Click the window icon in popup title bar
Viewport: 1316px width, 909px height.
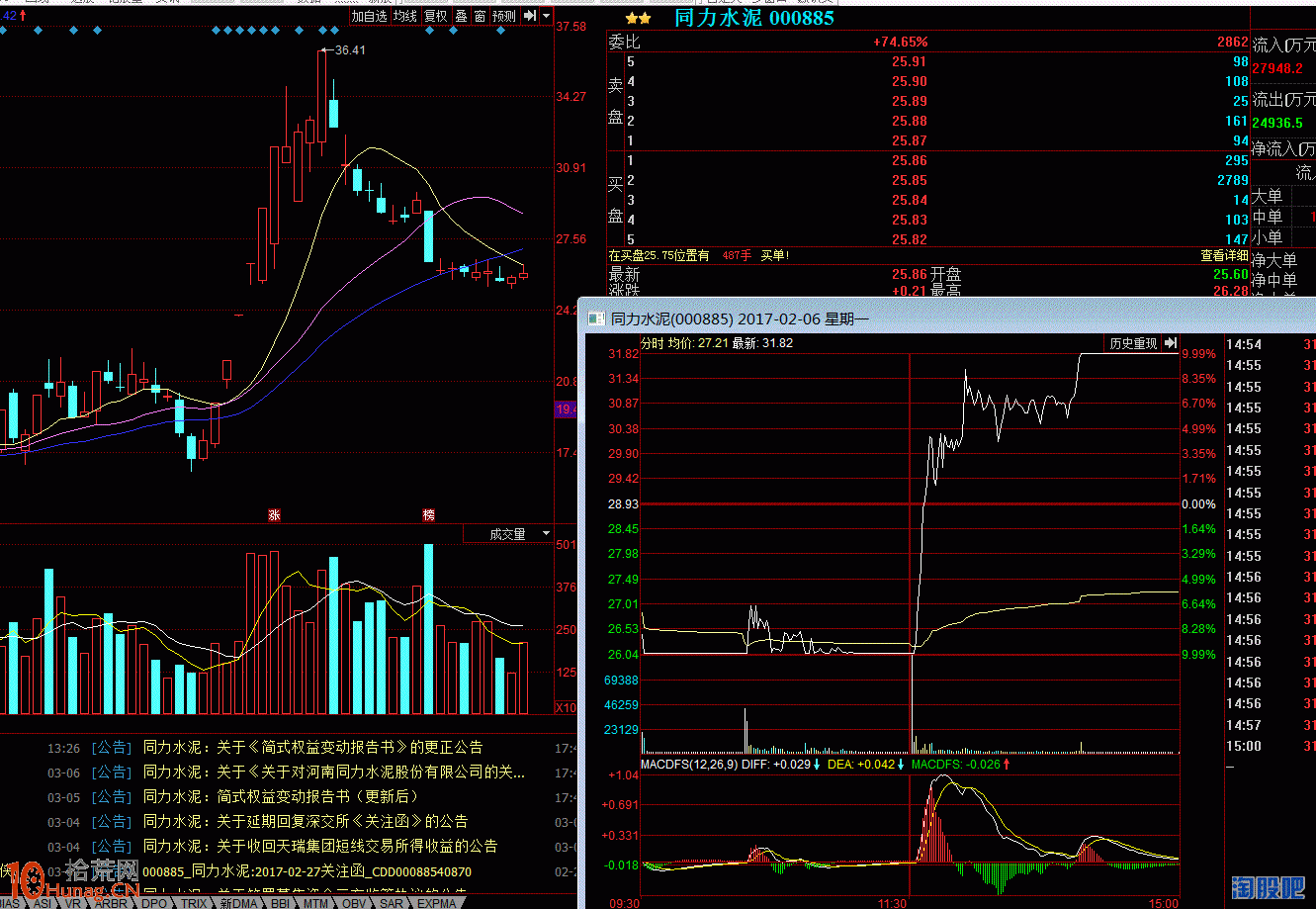[x=595, y=319]
